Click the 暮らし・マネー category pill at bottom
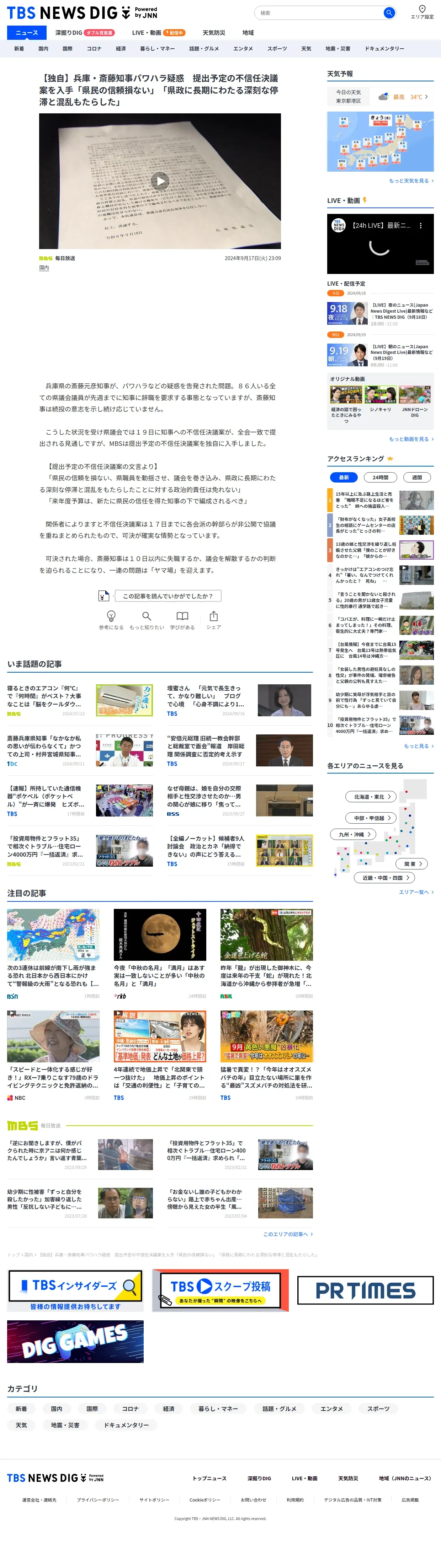The width and height of the screenshot is (441, 1568). click(x=218, y=1409)
